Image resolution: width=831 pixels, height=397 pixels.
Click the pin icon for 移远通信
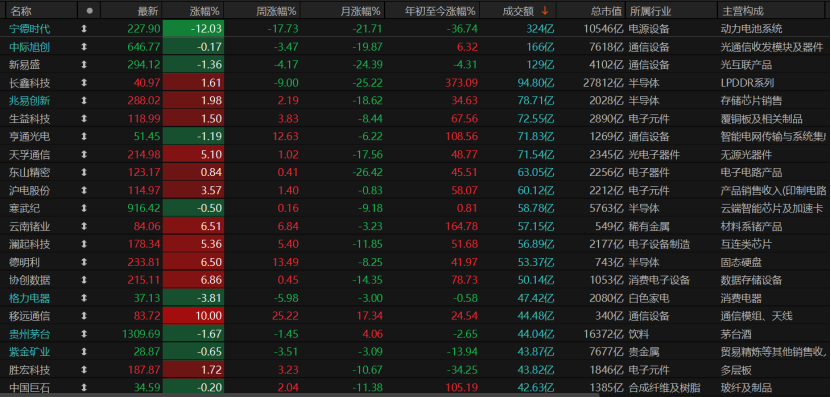84,316
